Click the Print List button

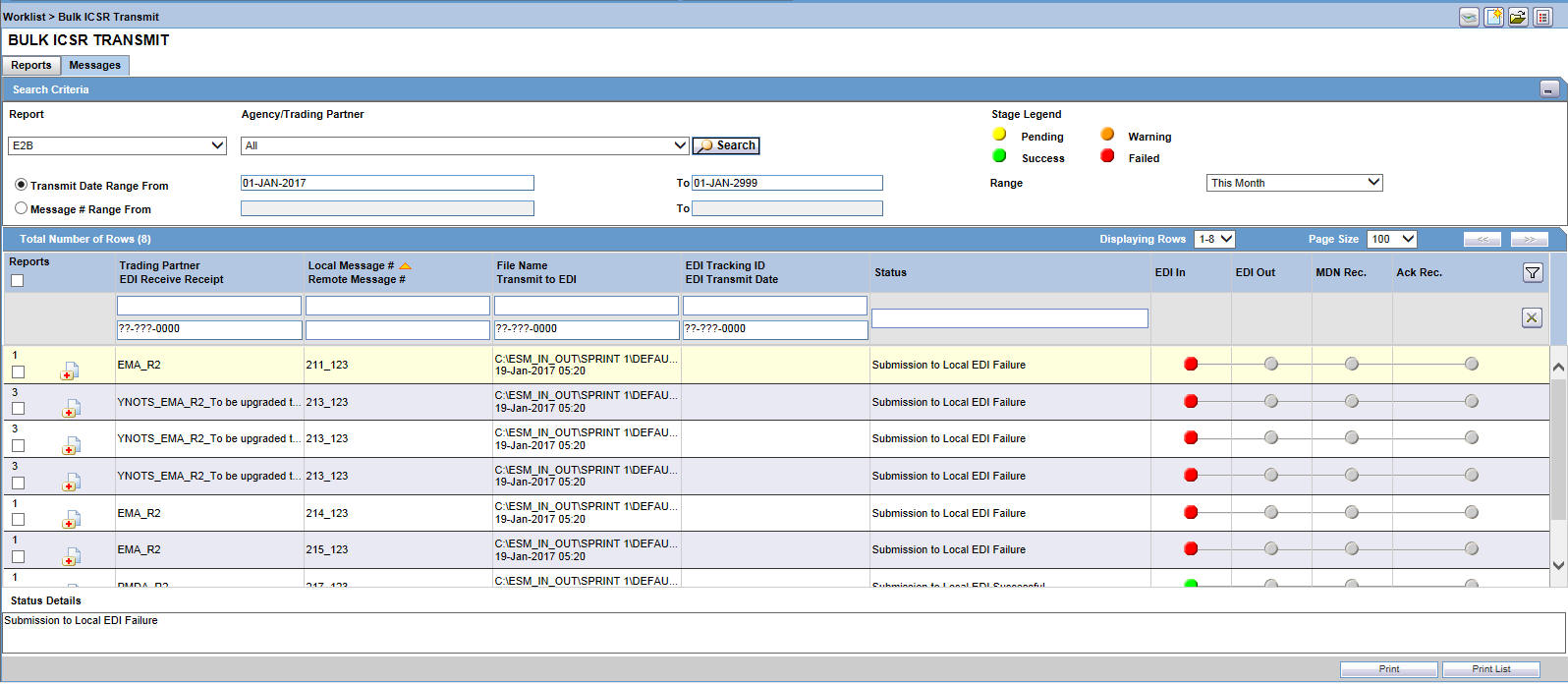1491,669
